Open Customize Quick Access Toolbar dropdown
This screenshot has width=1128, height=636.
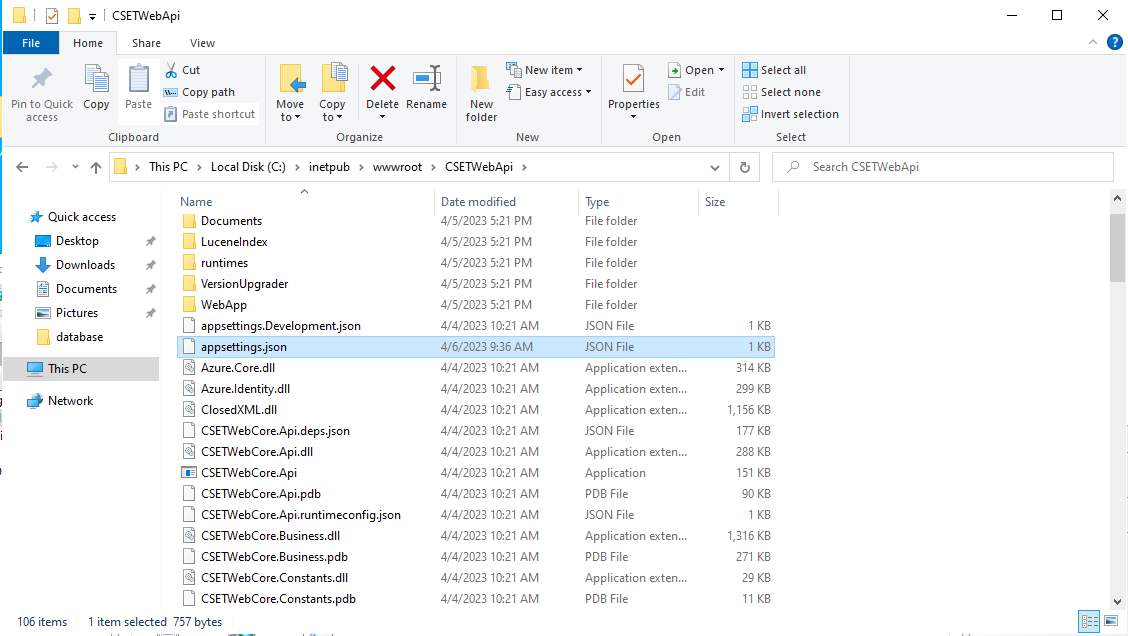[92, 16]
